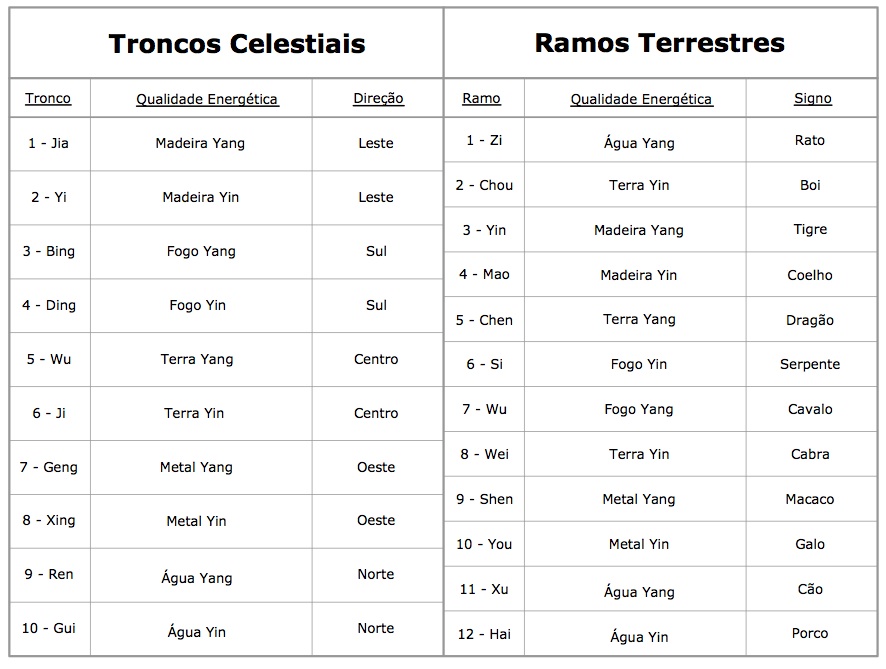This screenshot has width=886, height=669.
Task: Select the '1 - Jia' cell
Action: coord(48,143)
